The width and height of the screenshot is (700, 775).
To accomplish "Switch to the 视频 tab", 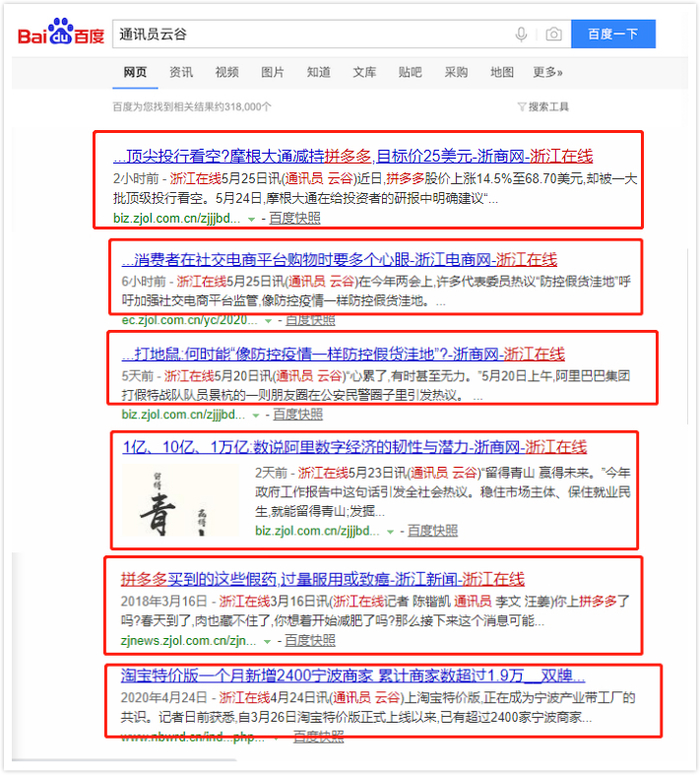I will 227,73.
